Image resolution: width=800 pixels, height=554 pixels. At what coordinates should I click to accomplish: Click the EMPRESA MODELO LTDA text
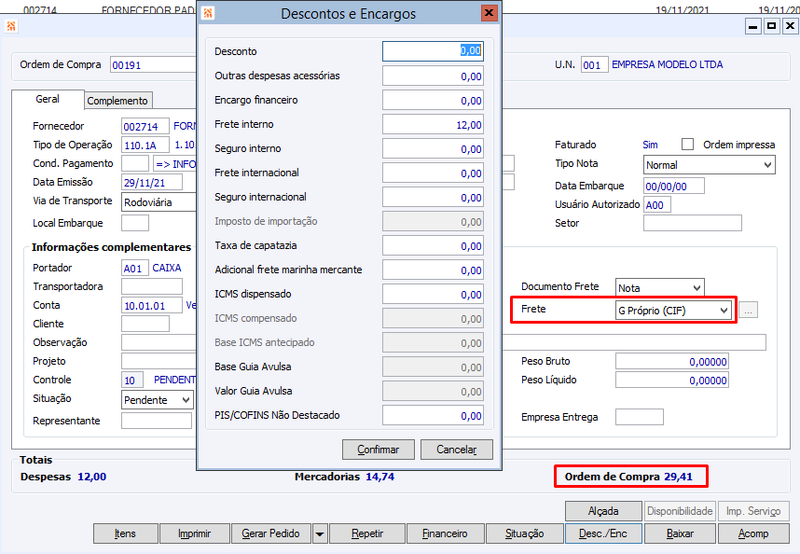point(667,64)
